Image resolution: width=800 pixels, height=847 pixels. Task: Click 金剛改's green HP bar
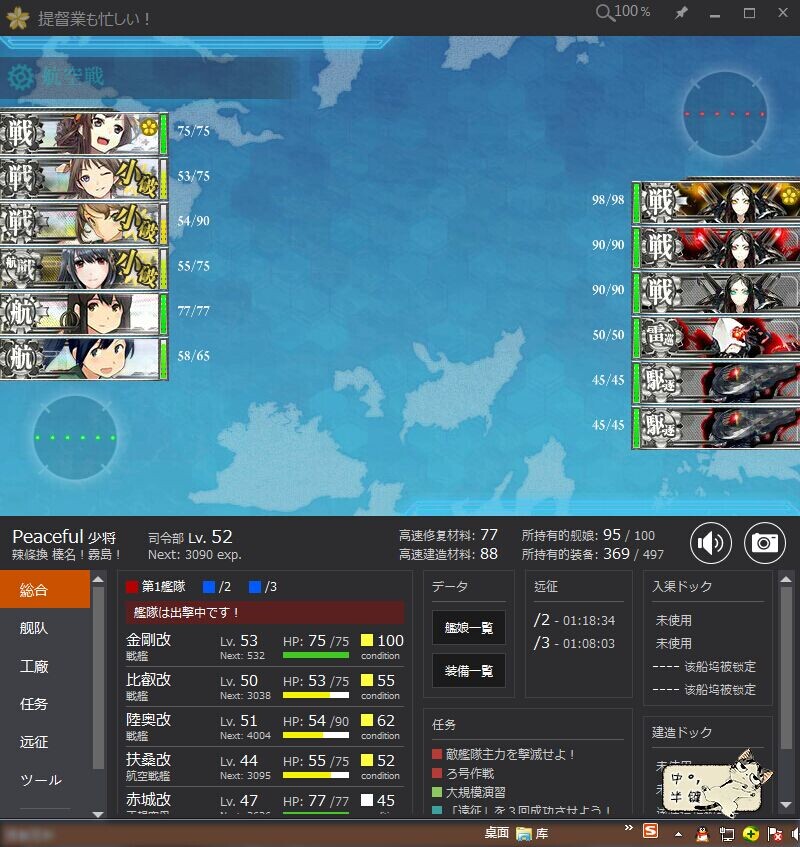click(x=315, y=655)
